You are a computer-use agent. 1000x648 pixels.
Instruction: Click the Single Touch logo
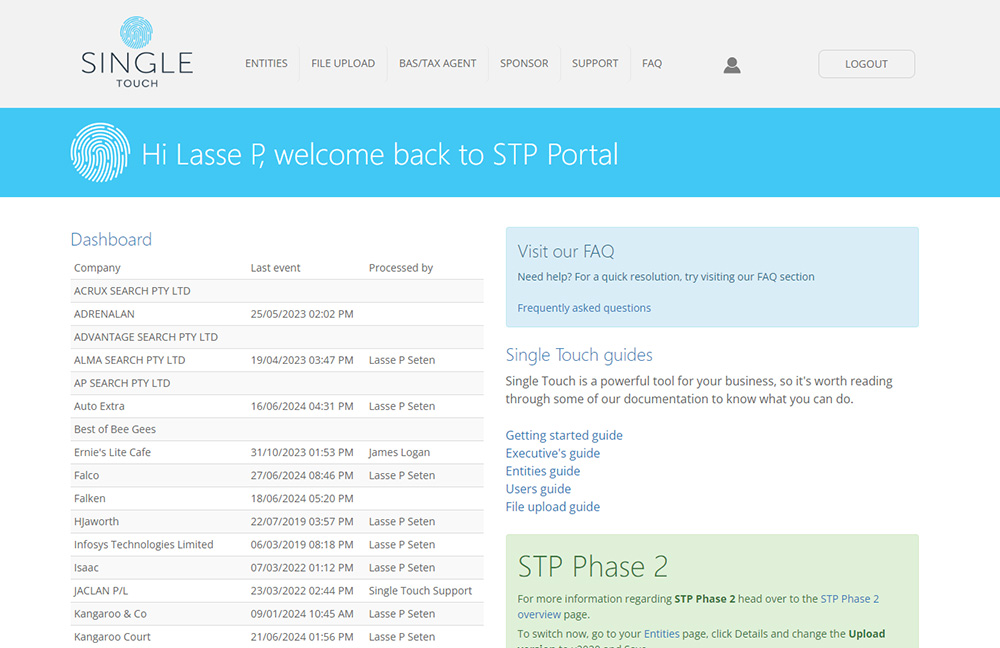tap(137, 52)
